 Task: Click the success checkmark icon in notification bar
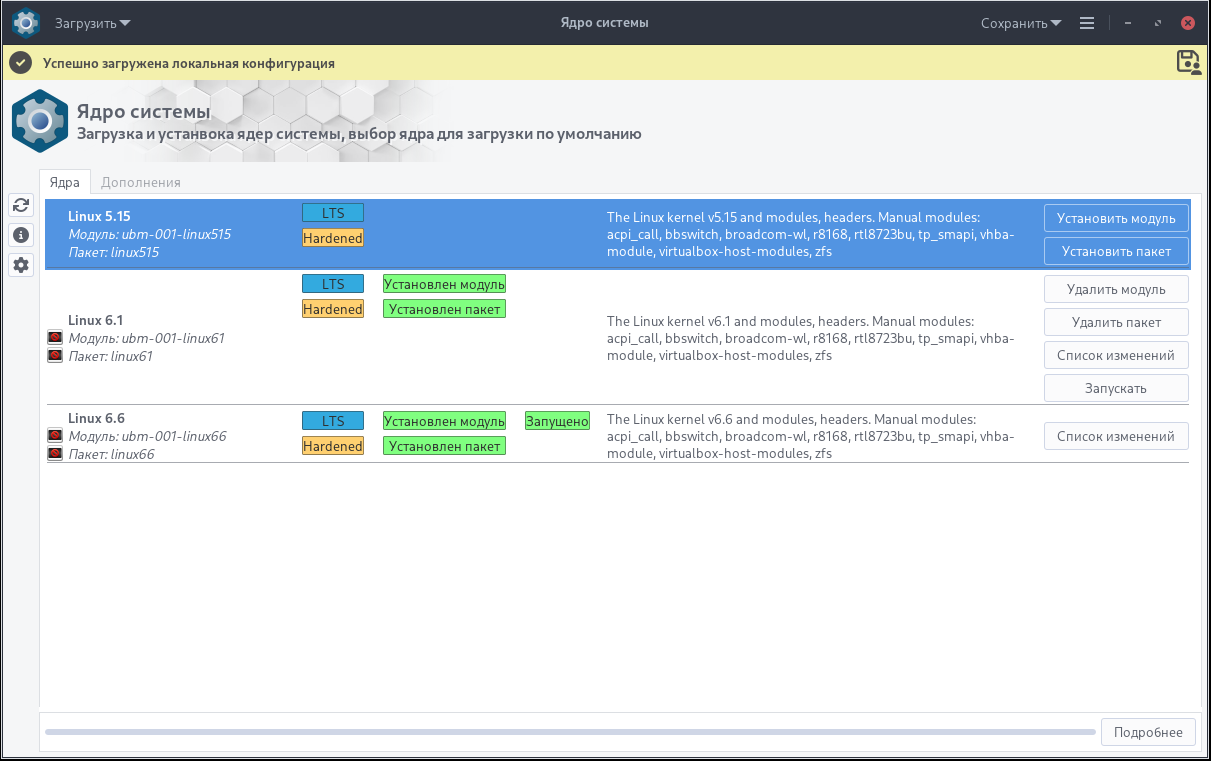coord(21,63)
